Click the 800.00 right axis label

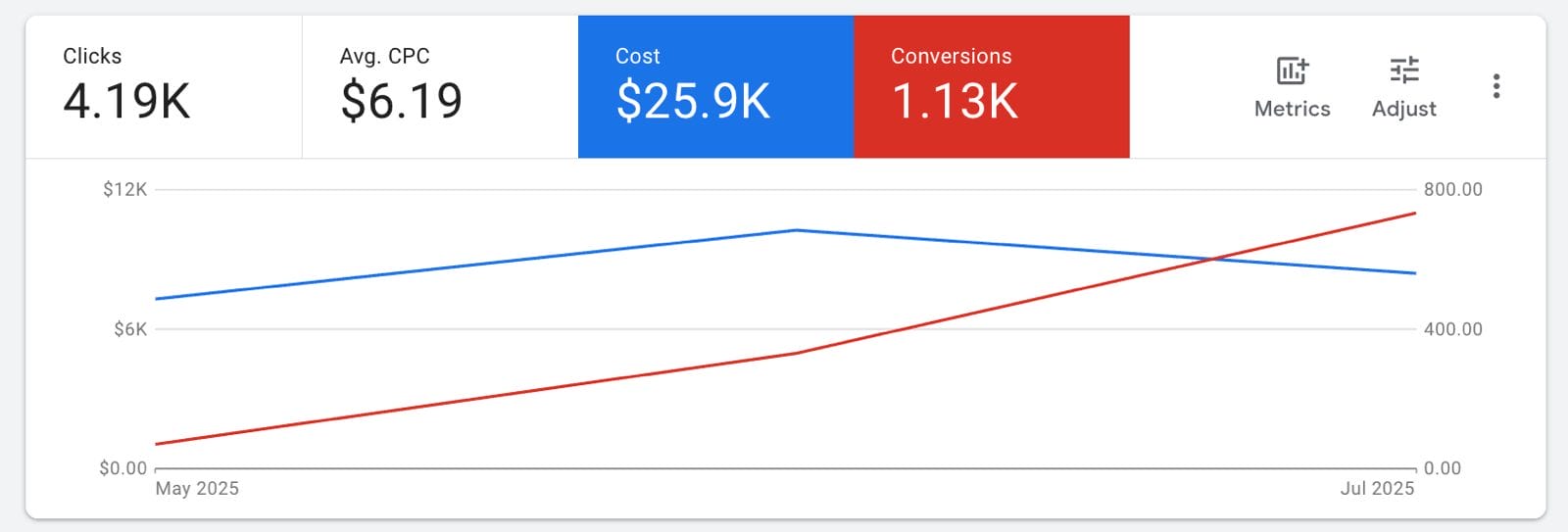[1452, 189]
